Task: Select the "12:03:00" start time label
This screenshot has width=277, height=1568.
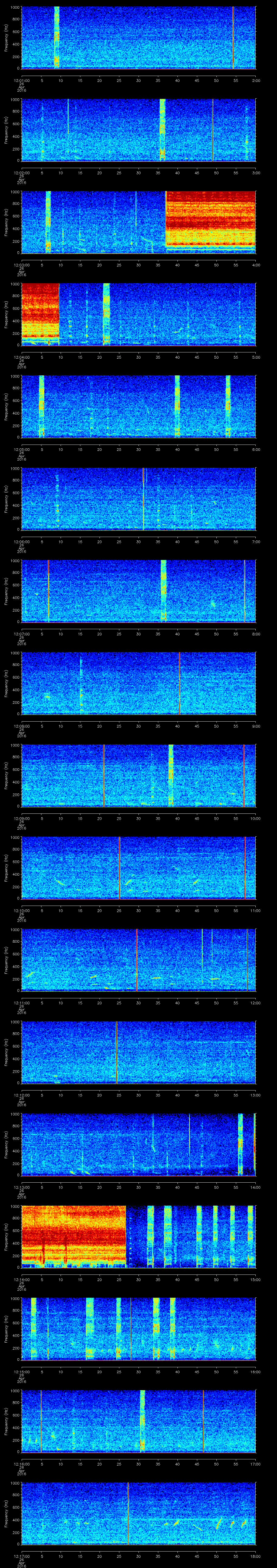Action: coord(21,264)
